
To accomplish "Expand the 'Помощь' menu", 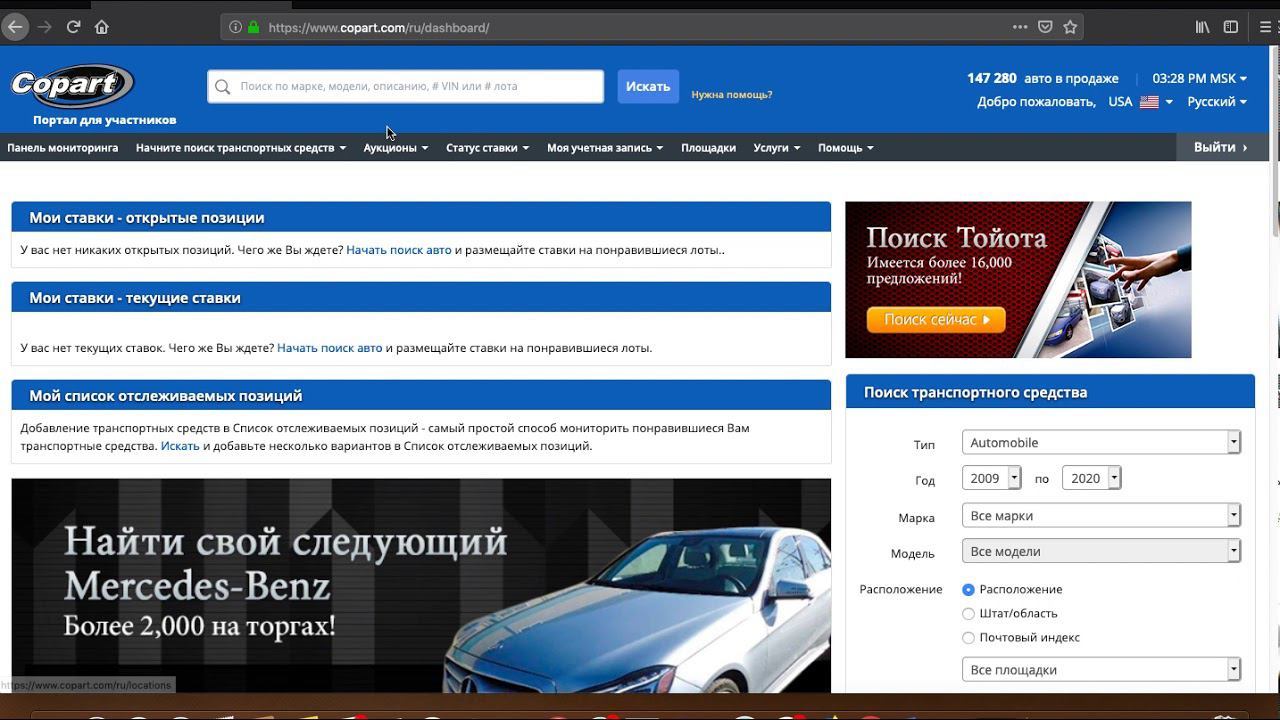I will [846, 148].
